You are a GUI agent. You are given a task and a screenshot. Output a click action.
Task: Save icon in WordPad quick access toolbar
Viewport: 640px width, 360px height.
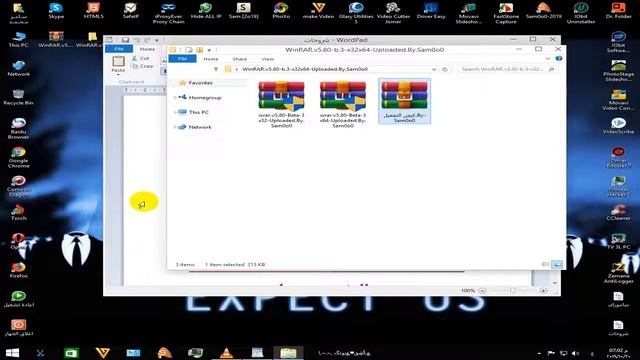125,40
